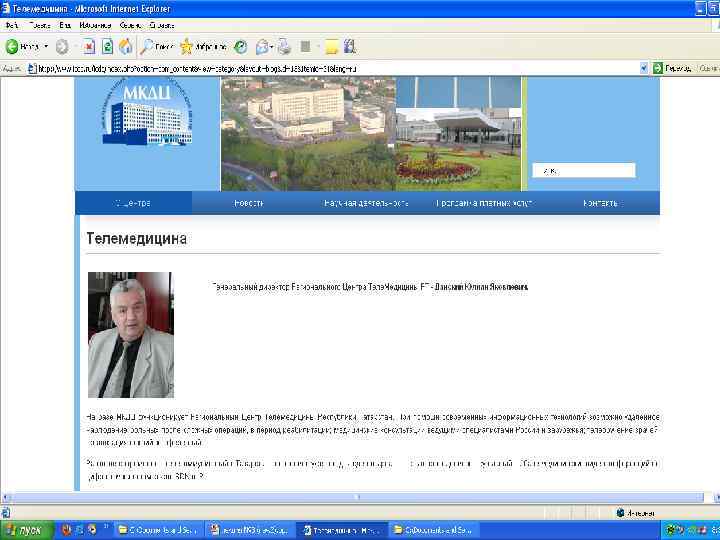Screen dimensions: 720x540
Task: Open the Справка menu
Action: pos(162,25)
